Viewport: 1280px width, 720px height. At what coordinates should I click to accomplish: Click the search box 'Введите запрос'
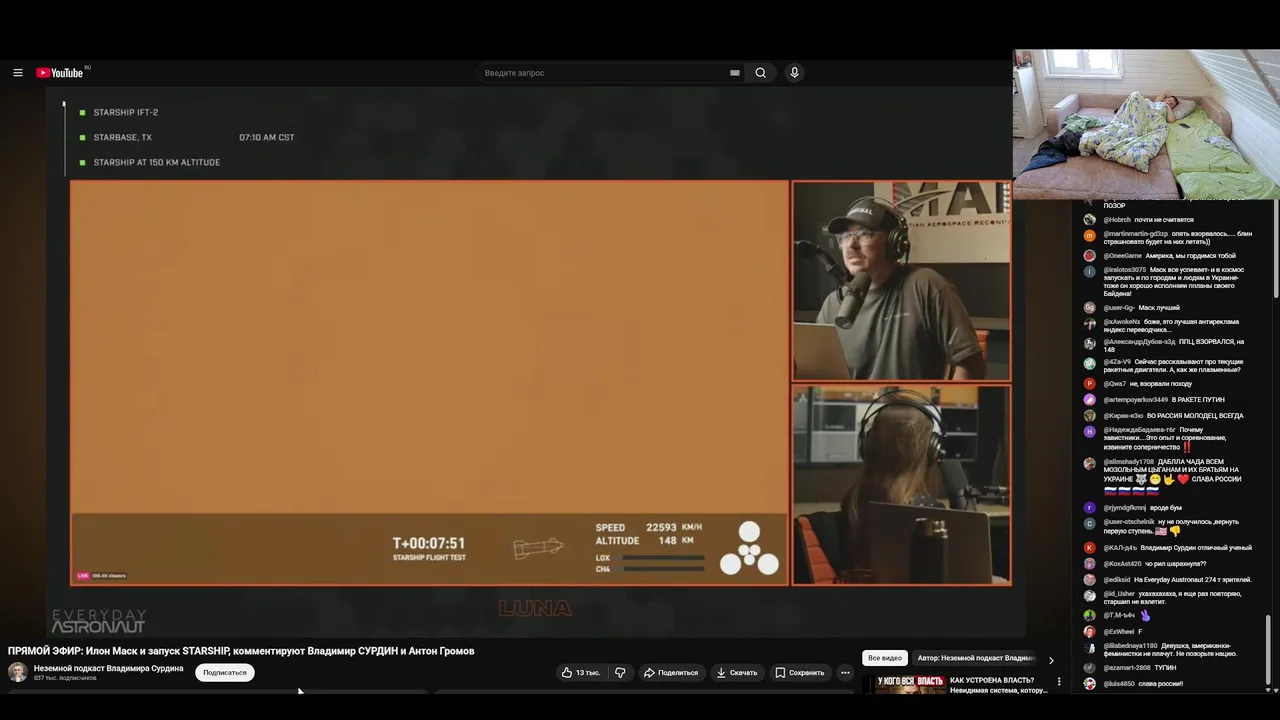point(604,73)
